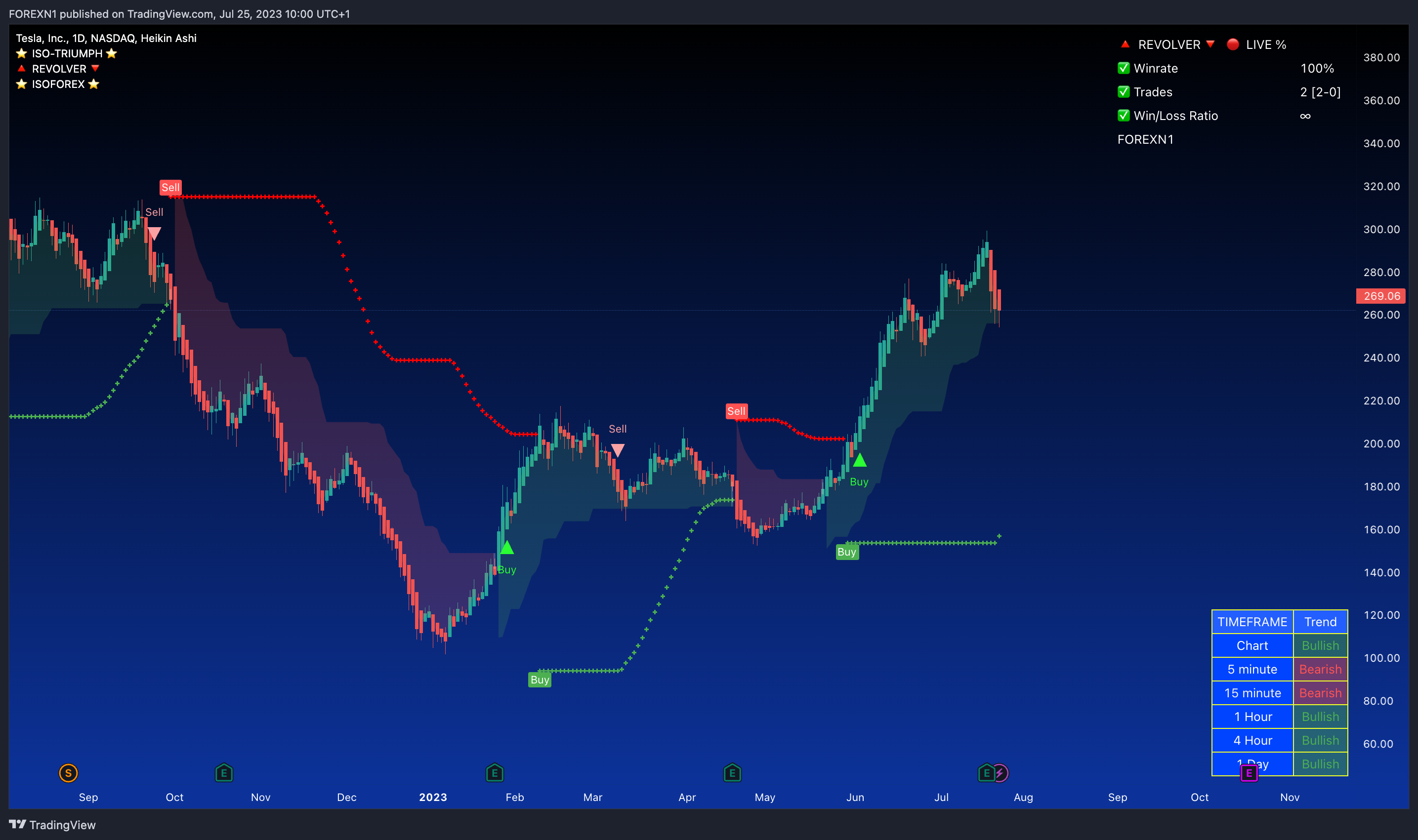Click the red Sell label box near May
1418x840 pixels.
click(x=736, y=411)
